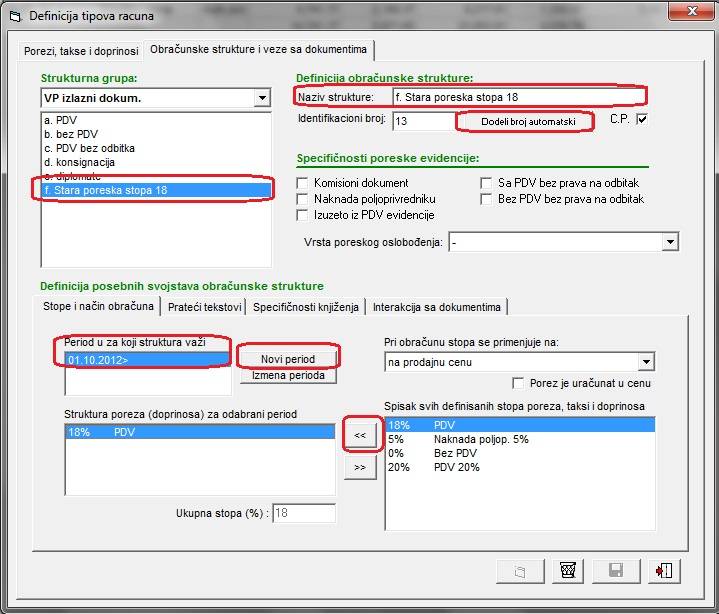The width and height of the screenshot is (719, 614).
Task: Switch to Porezi, takse i doprinosi tab
Action: tap(82, 50)
